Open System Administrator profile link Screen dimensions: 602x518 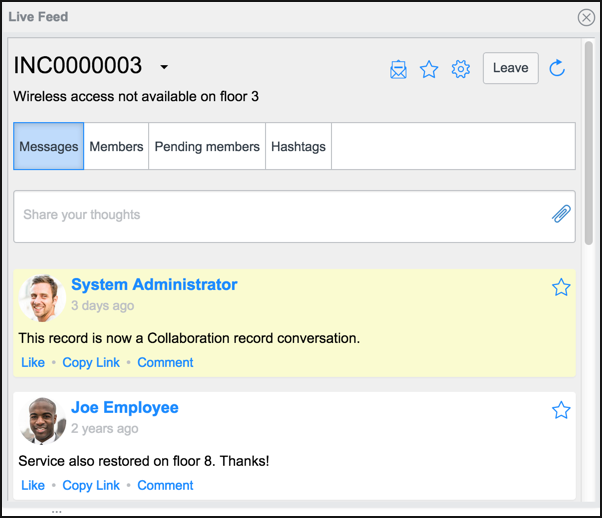[x=154, y=285]
